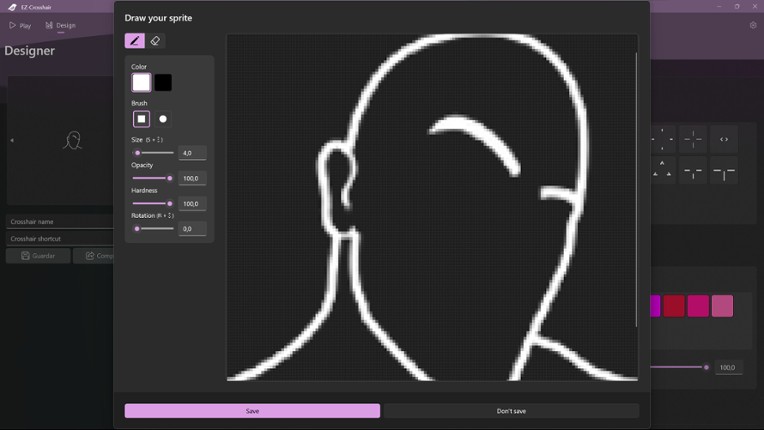The image size is (764, 430).
Task: Pick the black color swatch
Action: 163,83
